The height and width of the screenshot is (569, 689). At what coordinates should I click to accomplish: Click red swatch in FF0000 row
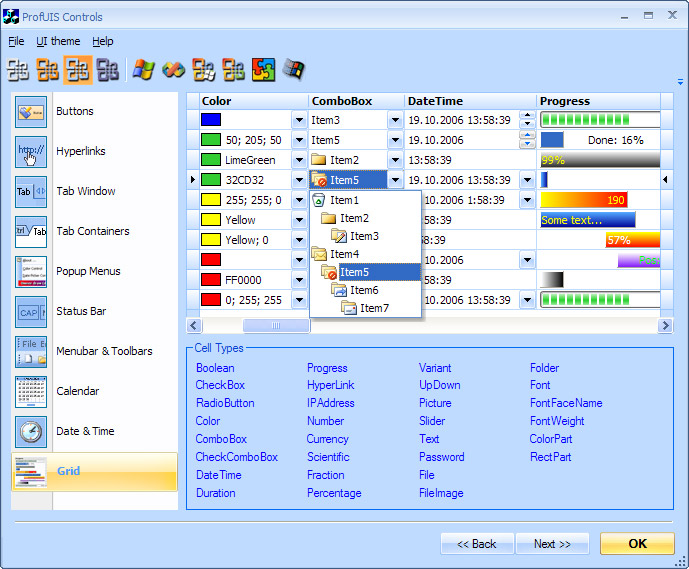pyautogui.click(x=211, y=279)
